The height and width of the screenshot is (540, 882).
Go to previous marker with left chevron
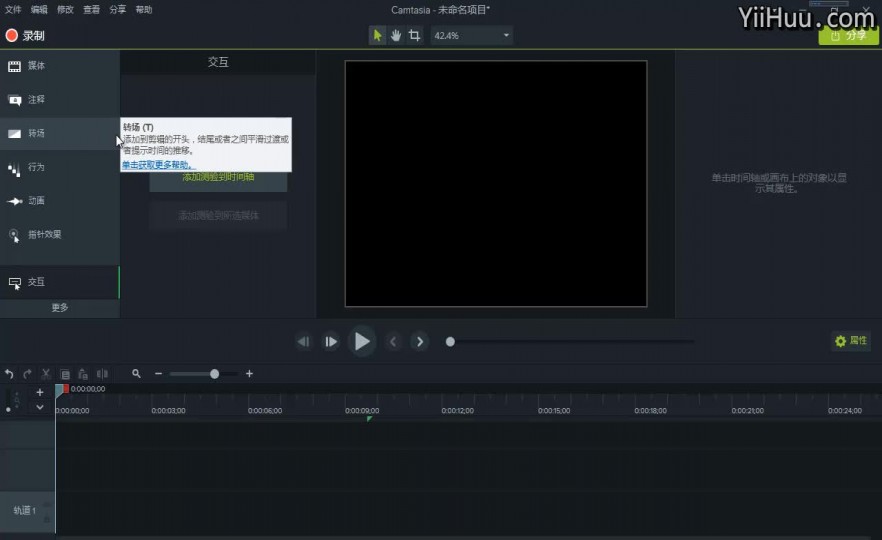pos(393,341)
